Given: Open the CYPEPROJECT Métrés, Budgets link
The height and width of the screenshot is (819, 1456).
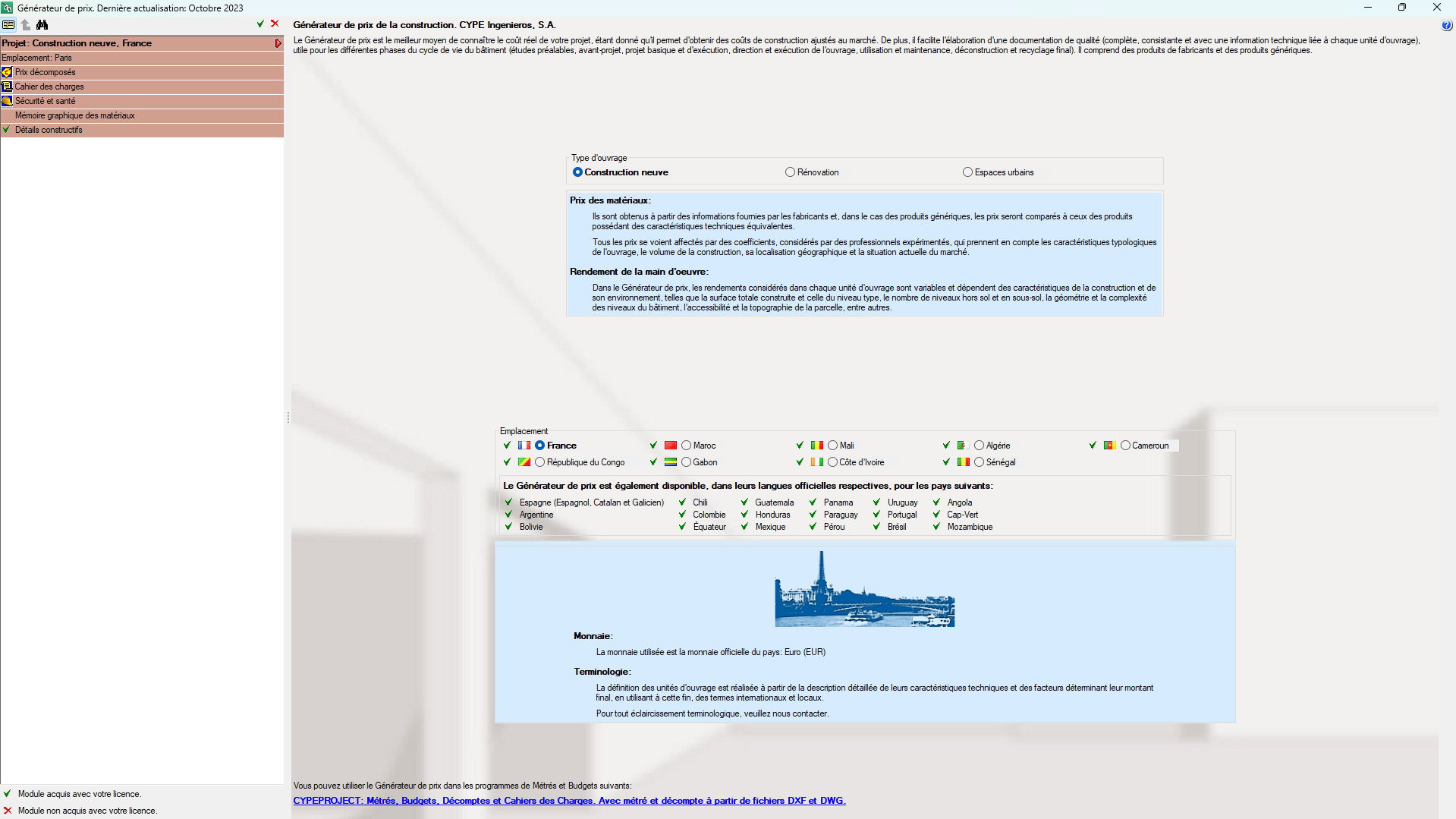Looking at the screenshot, I should pyautogui.click(x=569, y=801).
